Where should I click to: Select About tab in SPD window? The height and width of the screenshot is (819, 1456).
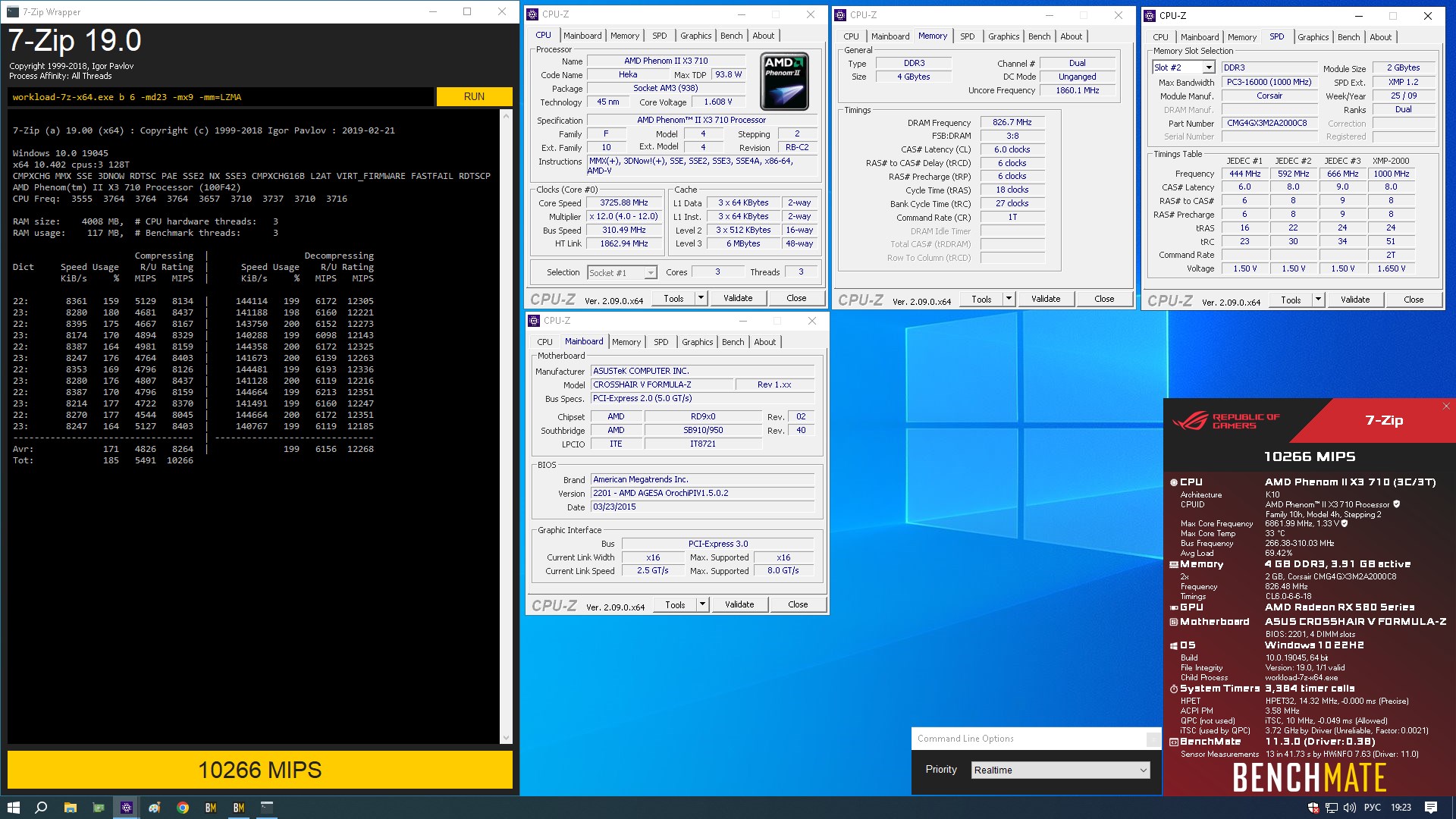click(1380, 37)
